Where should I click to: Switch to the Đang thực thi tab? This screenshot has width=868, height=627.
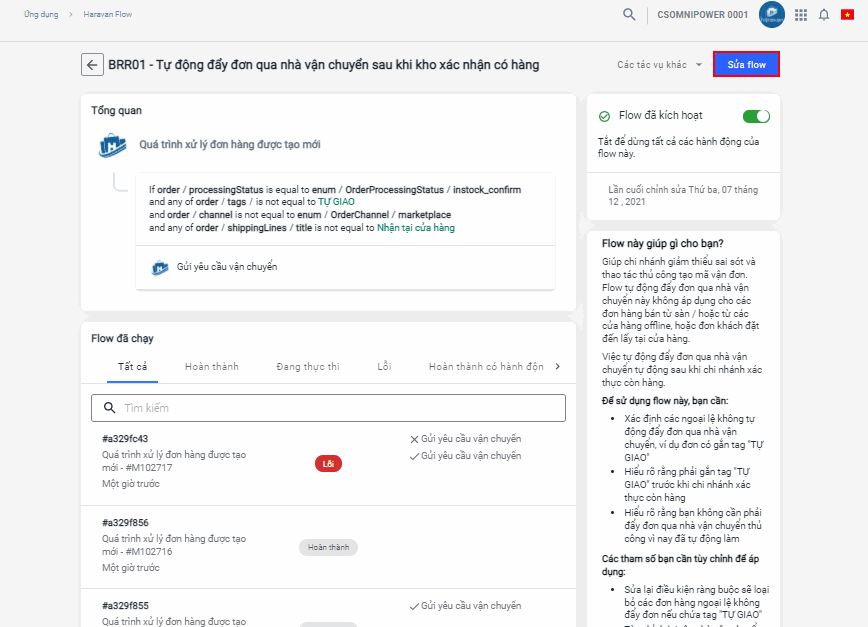[308, 366]
